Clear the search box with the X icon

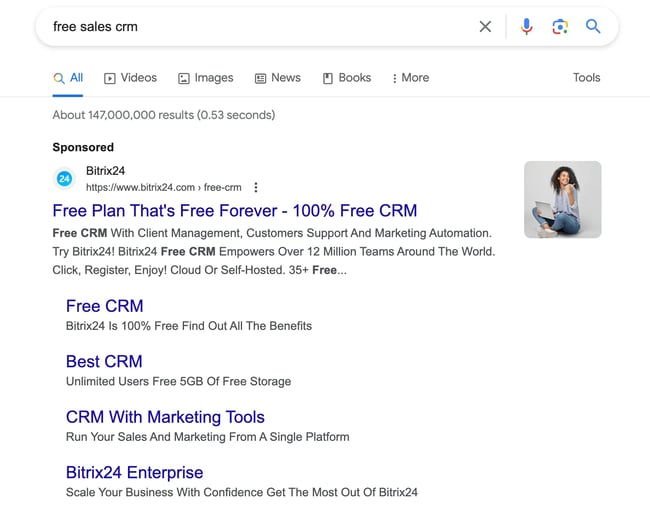coord(485,27)
